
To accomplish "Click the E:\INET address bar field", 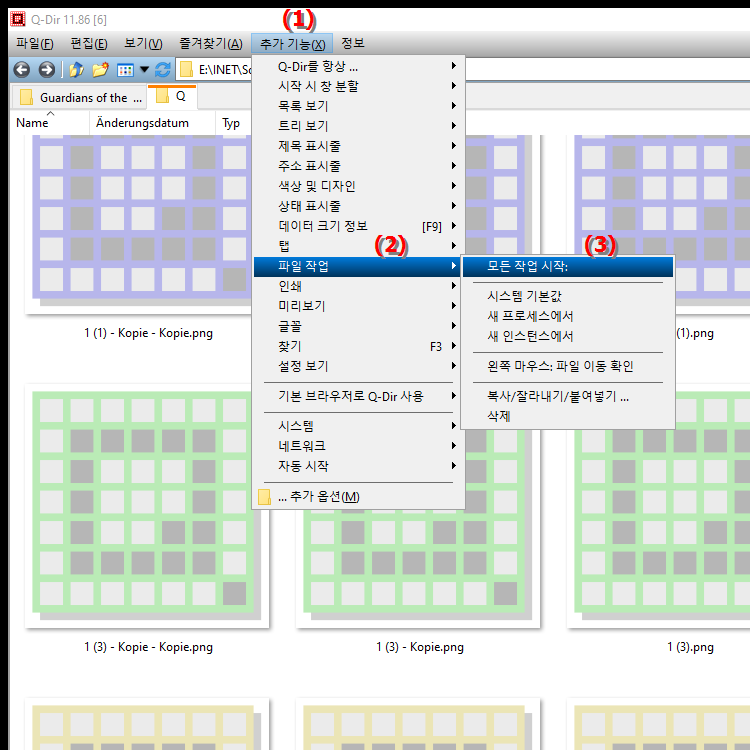I will pos(214,70).
